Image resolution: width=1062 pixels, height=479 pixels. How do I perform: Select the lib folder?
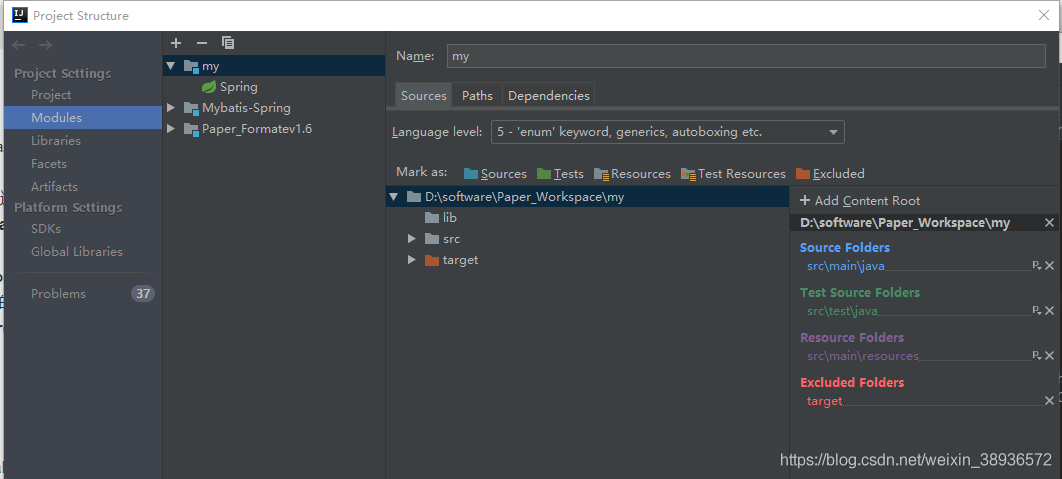[x=441, y=217]
